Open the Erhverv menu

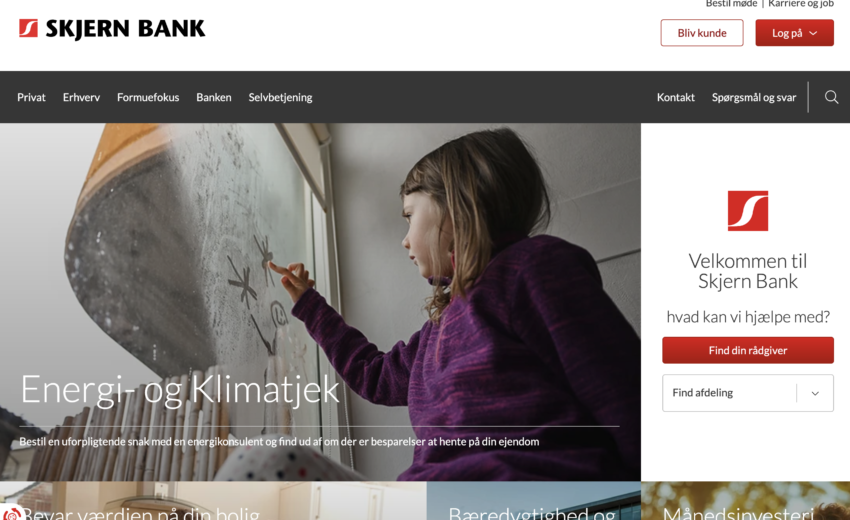tap(81, 98)
